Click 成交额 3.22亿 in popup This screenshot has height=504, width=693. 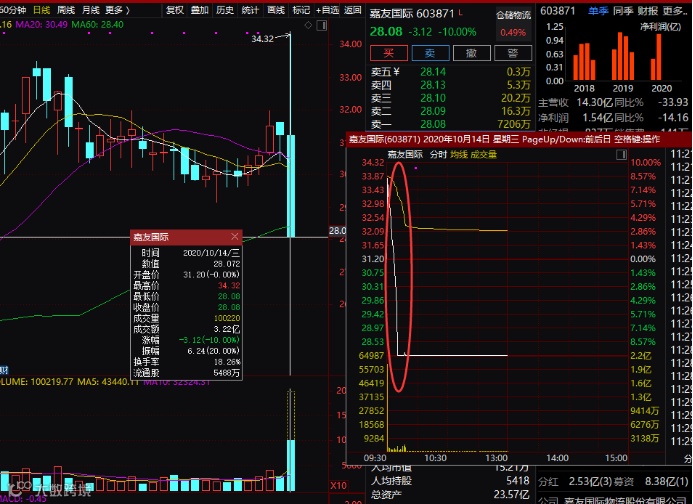(x=186, y=329)
